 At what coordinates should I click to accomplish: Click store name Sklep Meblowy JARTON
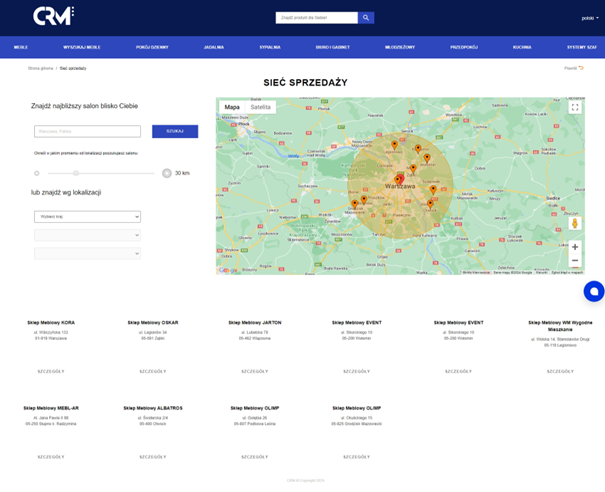click(x=255, y=323)
